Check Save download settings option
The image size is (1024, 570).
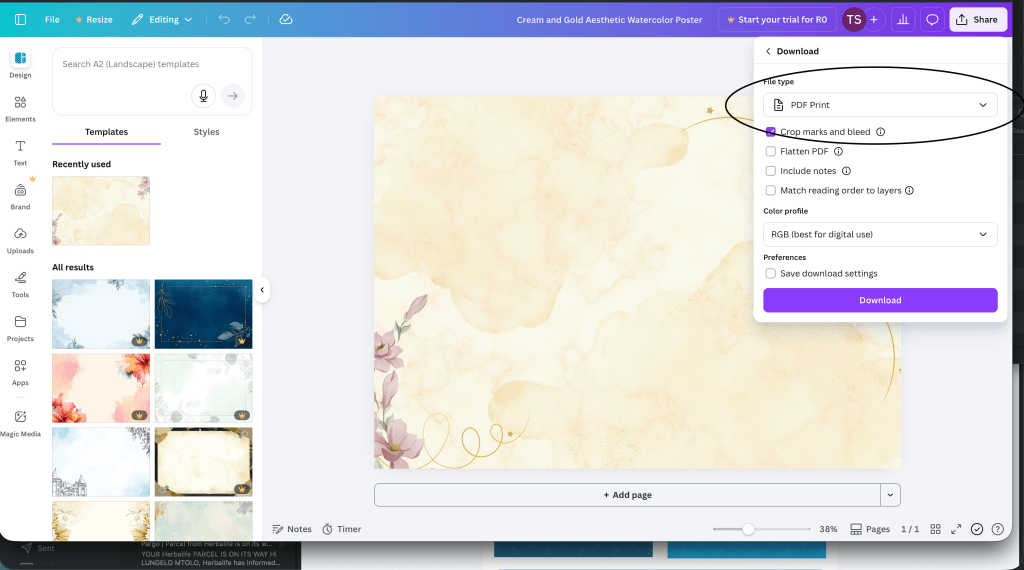771,274
